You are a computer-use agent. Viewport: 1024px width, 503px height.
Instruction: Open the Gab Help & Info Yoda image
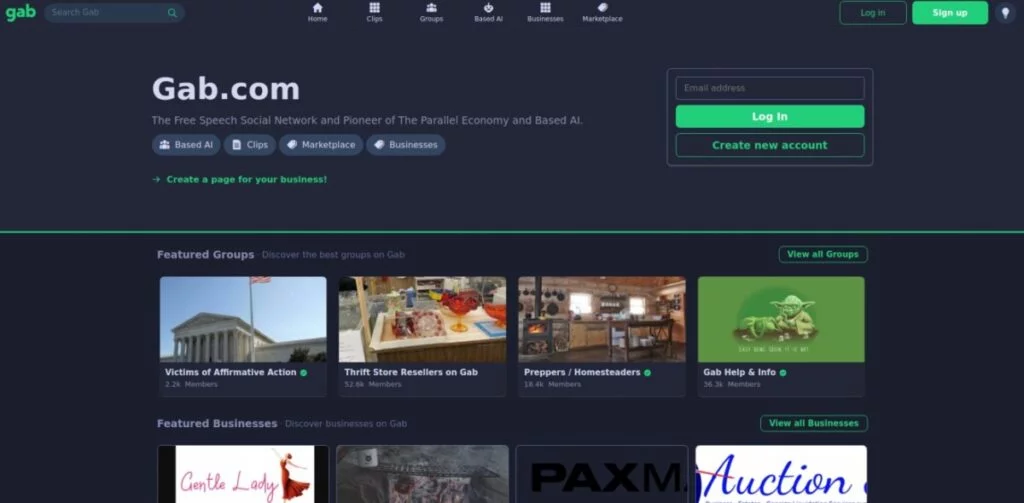(x=781, y=319)
